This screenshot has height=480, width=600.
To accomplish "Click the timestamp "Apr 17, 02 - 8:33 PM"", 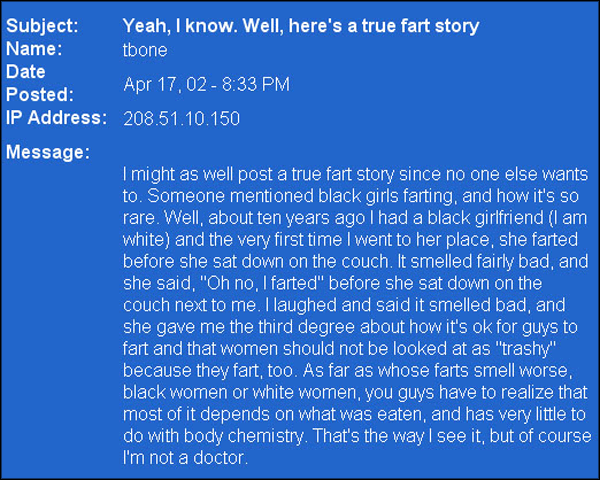I will point(207,85).
